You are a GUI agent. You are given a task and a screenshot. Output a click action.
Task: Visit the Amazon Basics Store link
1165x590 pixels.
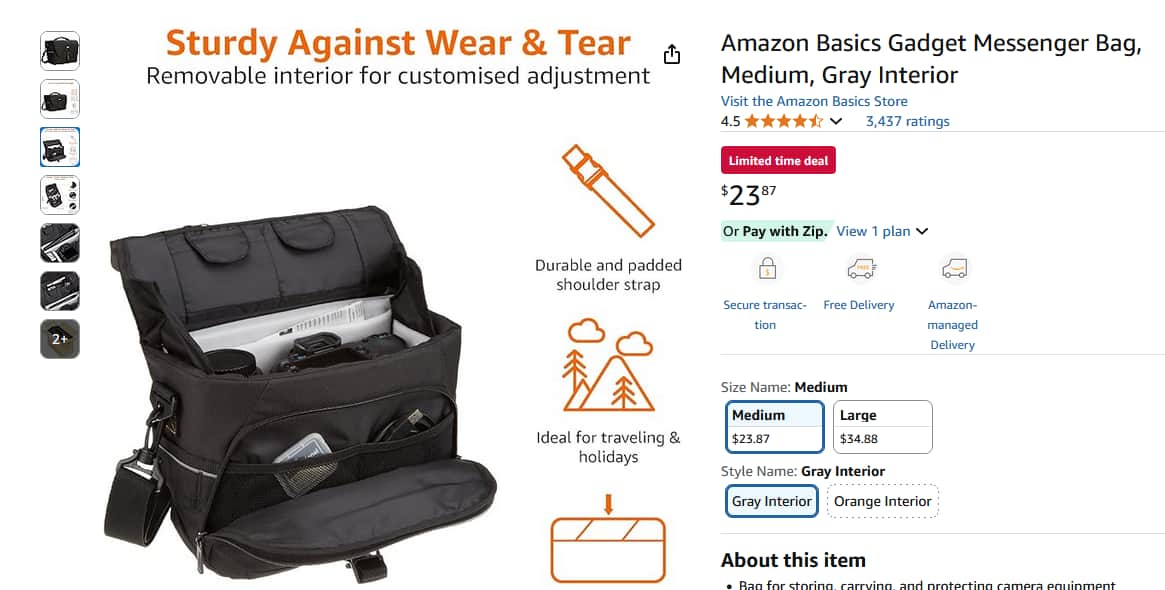pyautogui.click(x=814, y=101)
